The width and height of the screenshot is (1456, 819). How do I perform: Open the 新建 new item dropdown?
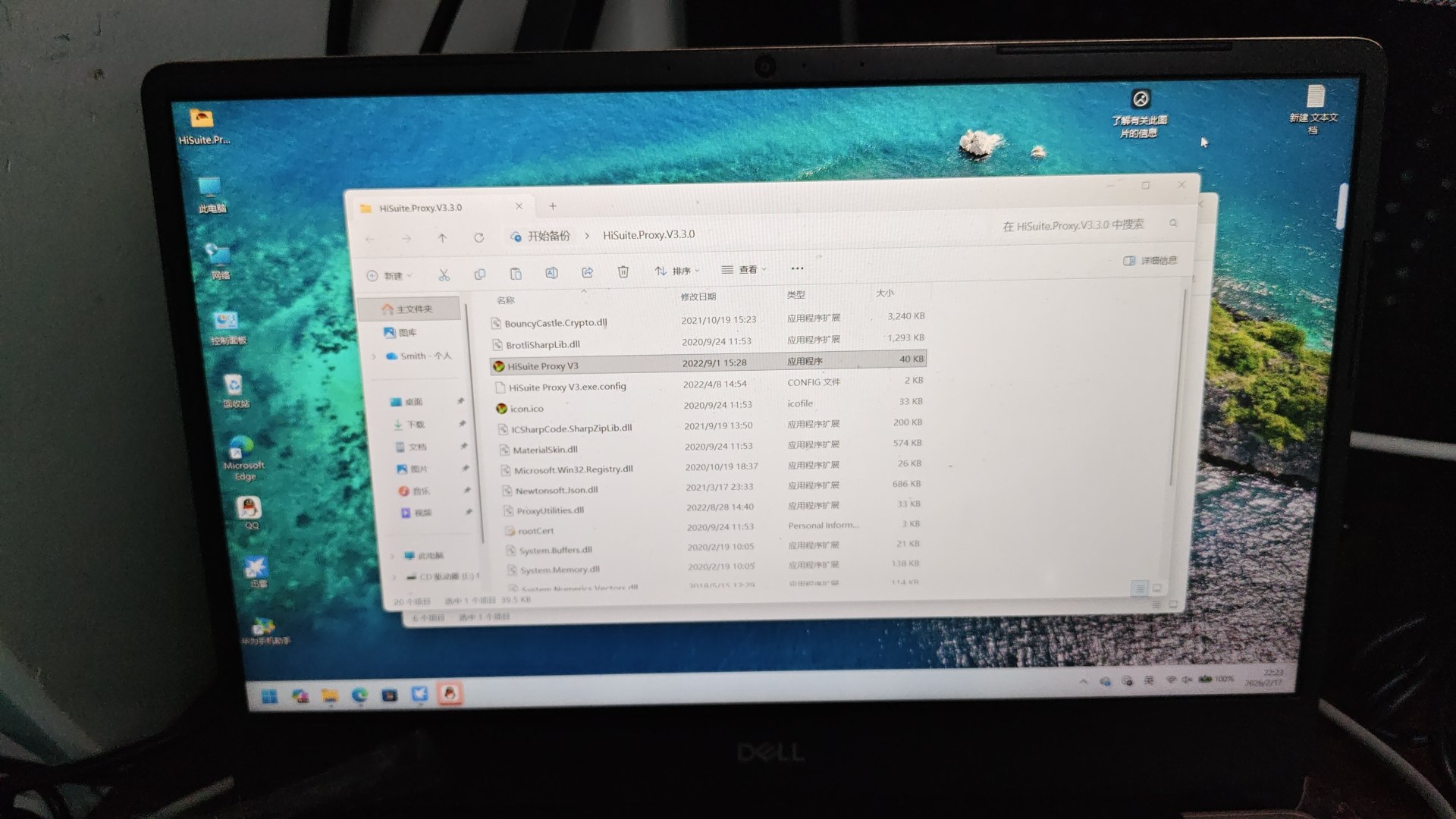pos(389,276)
